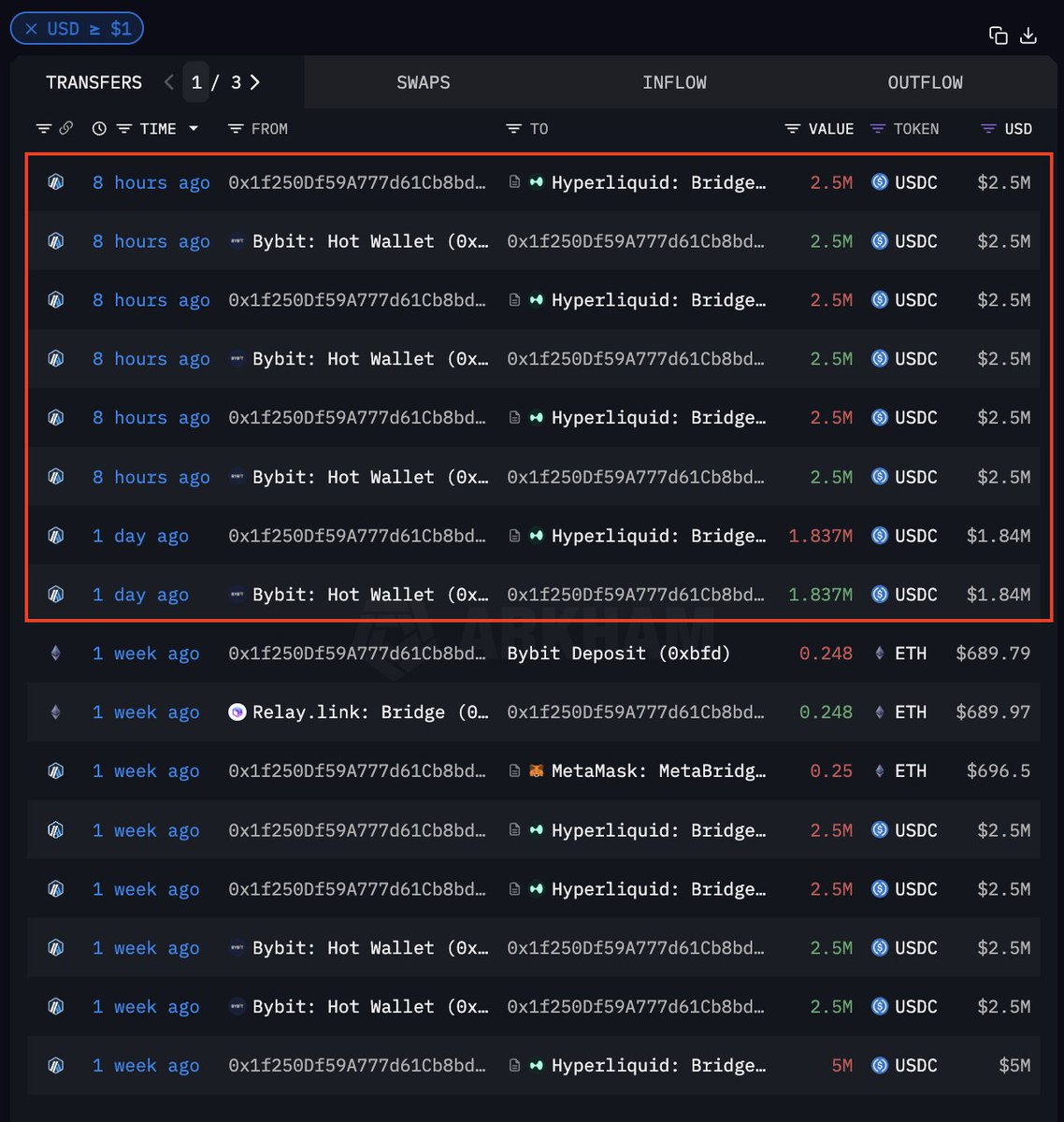Open sender address on 5M row
Viewport: 1064px width, 1122px height.
pyautogui.click(x=357, y=1065)
